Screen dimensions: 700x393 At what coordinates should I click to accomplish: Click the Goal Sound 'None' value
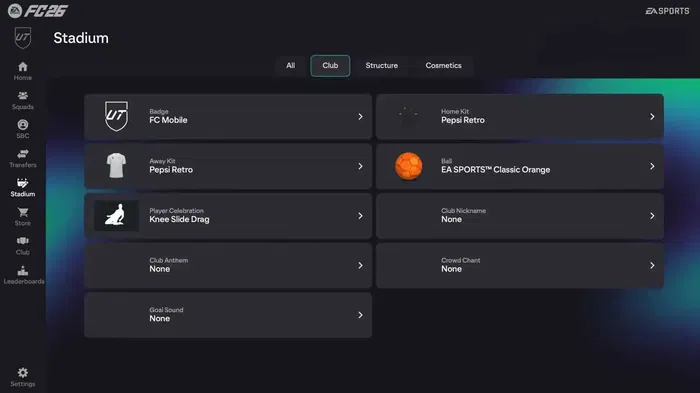pos(159,318)
